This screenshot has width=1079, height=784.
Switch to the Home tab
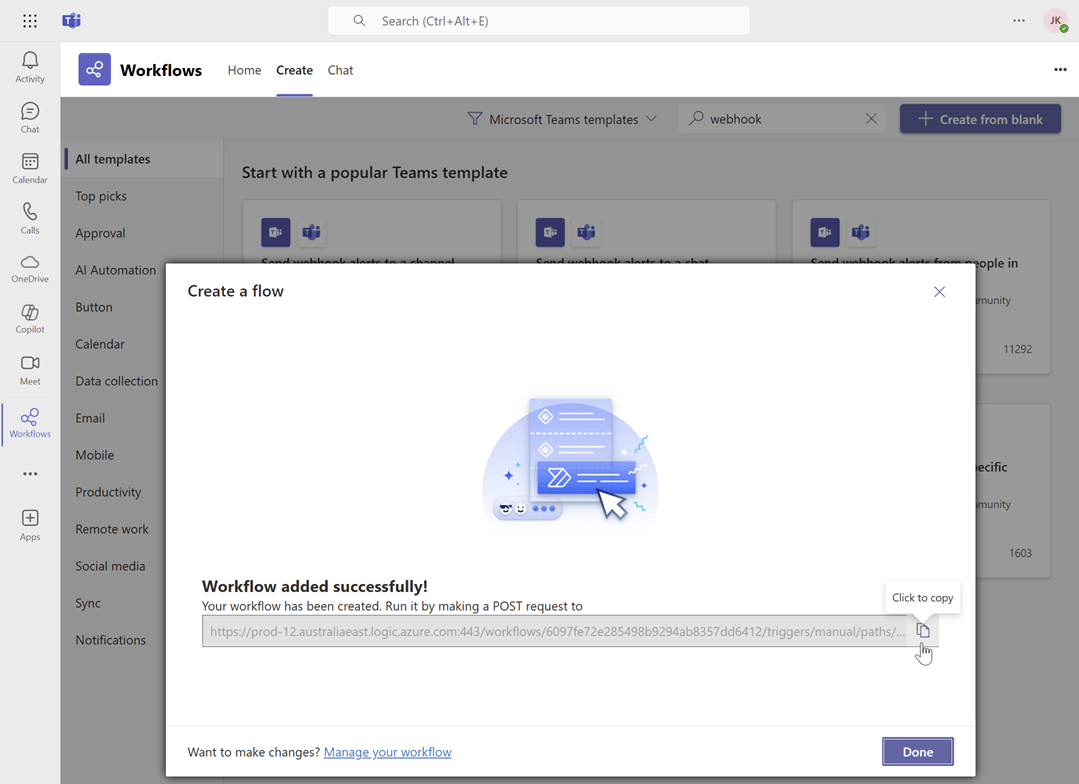tap(244, 70)
